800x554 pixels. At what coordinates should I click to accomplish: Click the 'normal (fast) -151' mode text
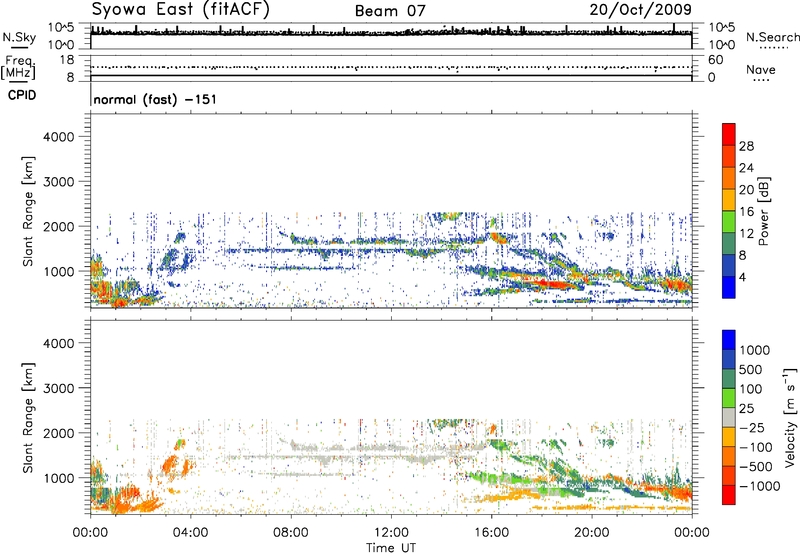pos(155,99)
